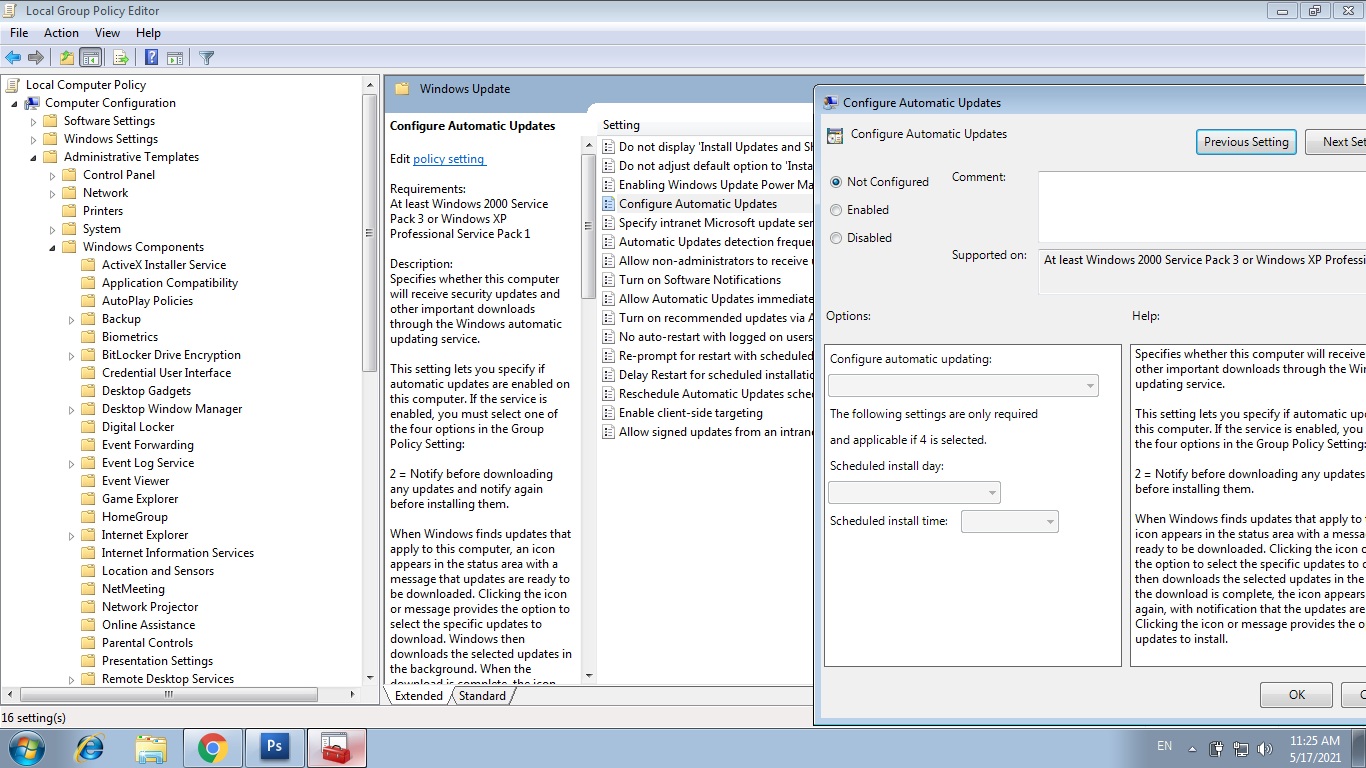1366x768 pixels.
Task: Click OK in the Configure Automatic Updates dialog
Action: [1296, 695]
